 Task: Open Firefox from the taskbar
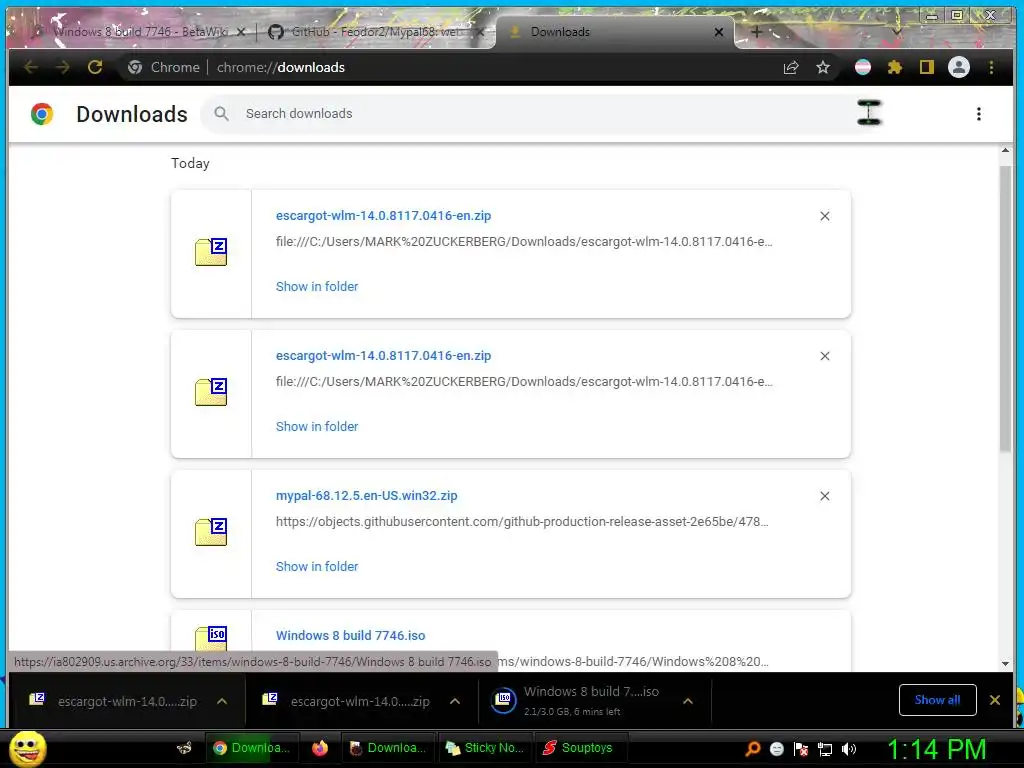[x=319, y=748]
